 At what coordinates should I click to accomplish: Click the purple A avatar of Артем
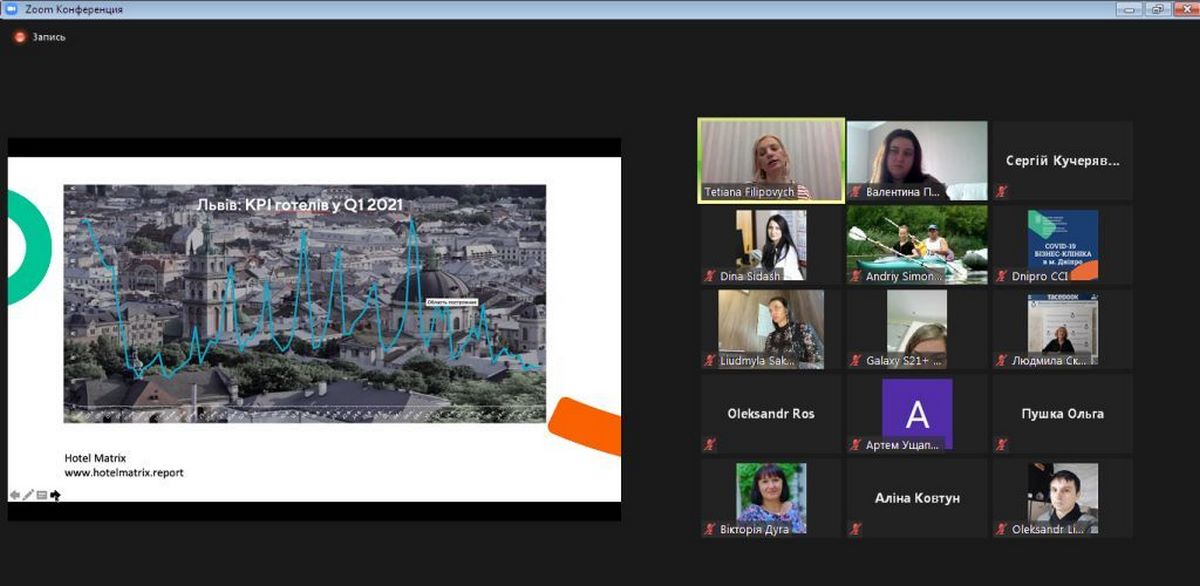[x=916, y=412]
